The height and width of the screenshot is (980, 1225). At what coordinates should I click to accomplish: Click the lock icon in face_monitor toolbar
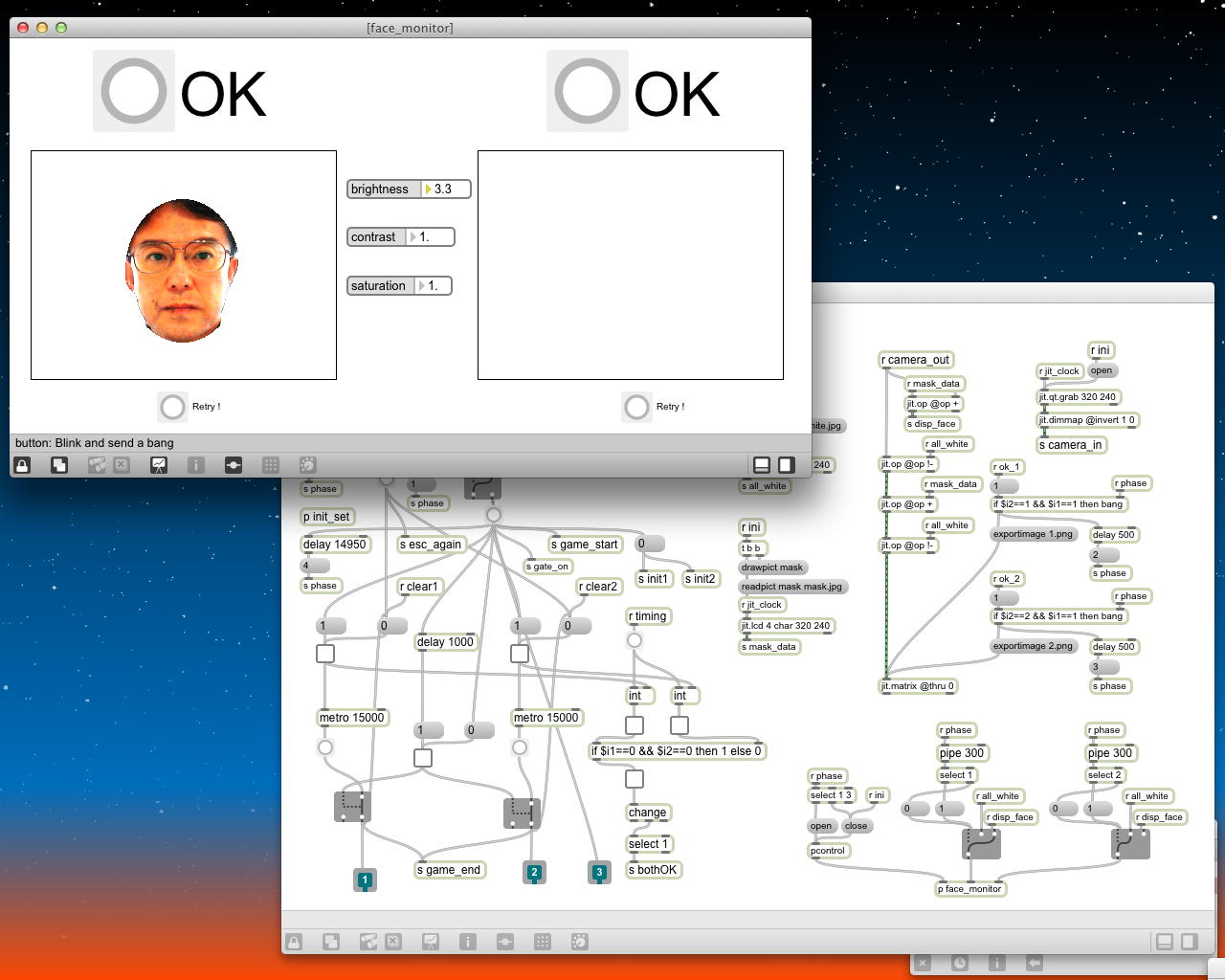coord(22,465)
